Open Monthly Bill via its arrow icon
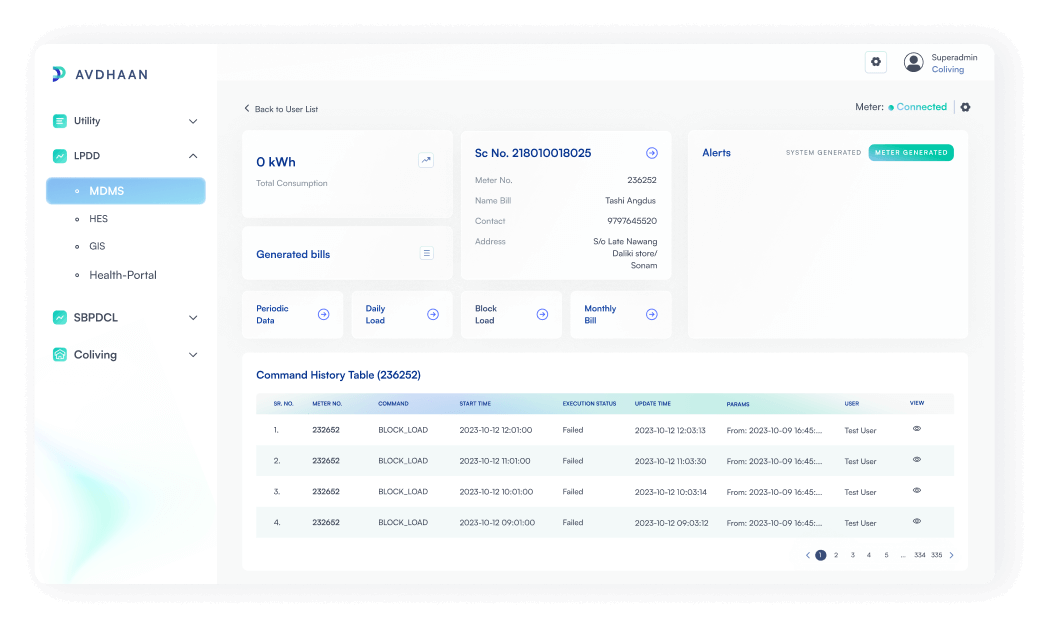This screenshot has width=1049, height=628. tap(651, 313)
